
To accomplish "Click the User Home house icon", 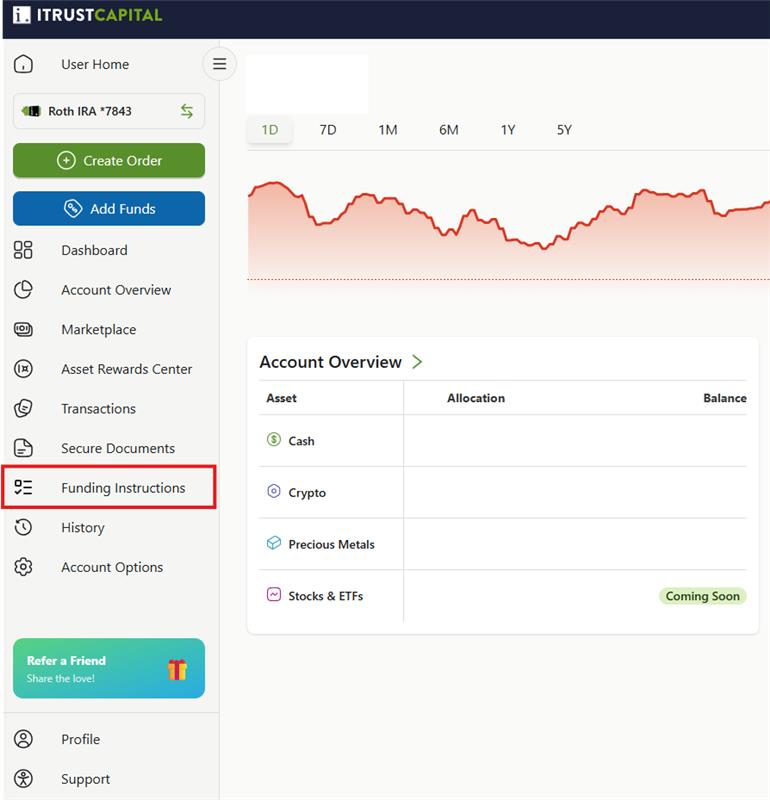I will 23,64.
